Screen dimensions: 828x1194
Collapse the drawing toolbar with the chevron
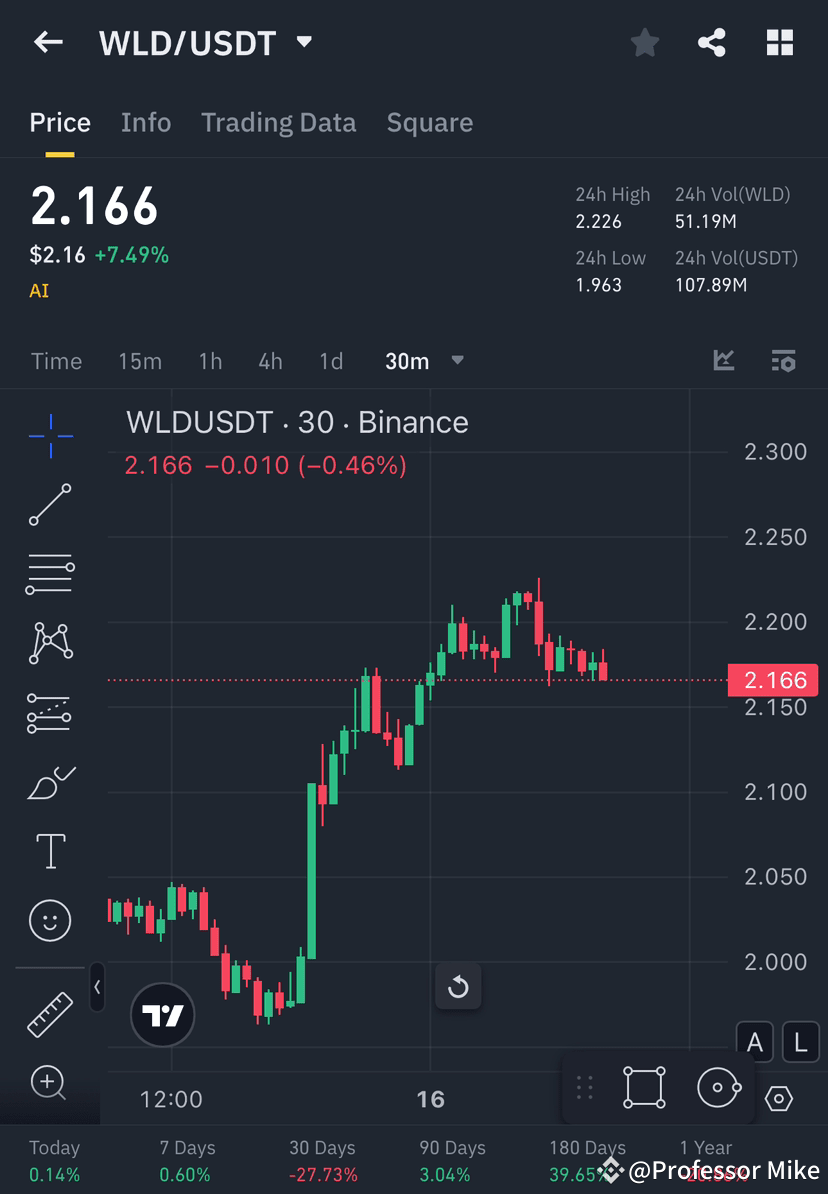[x=97, y=988]
